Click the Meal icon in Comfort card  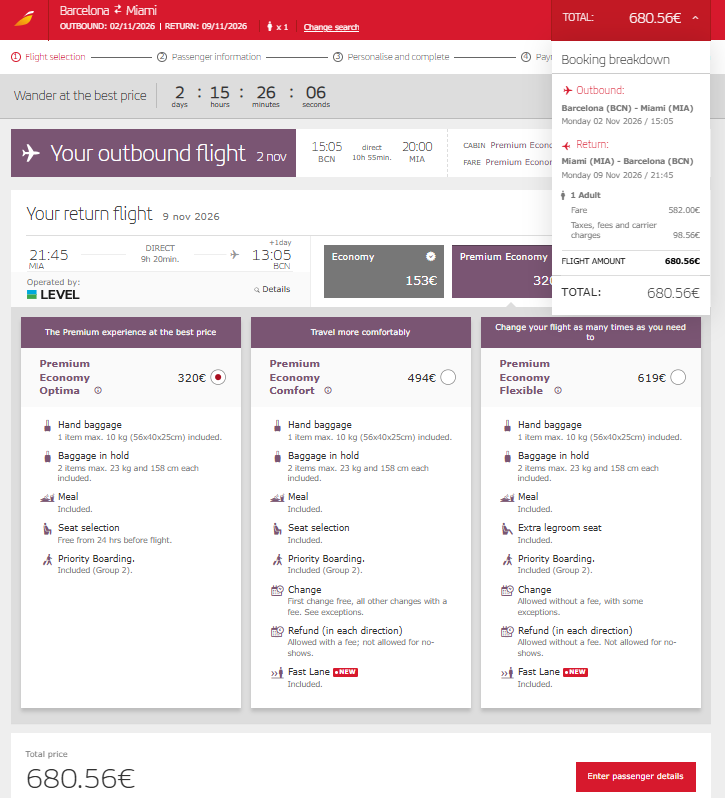point(277,497)
